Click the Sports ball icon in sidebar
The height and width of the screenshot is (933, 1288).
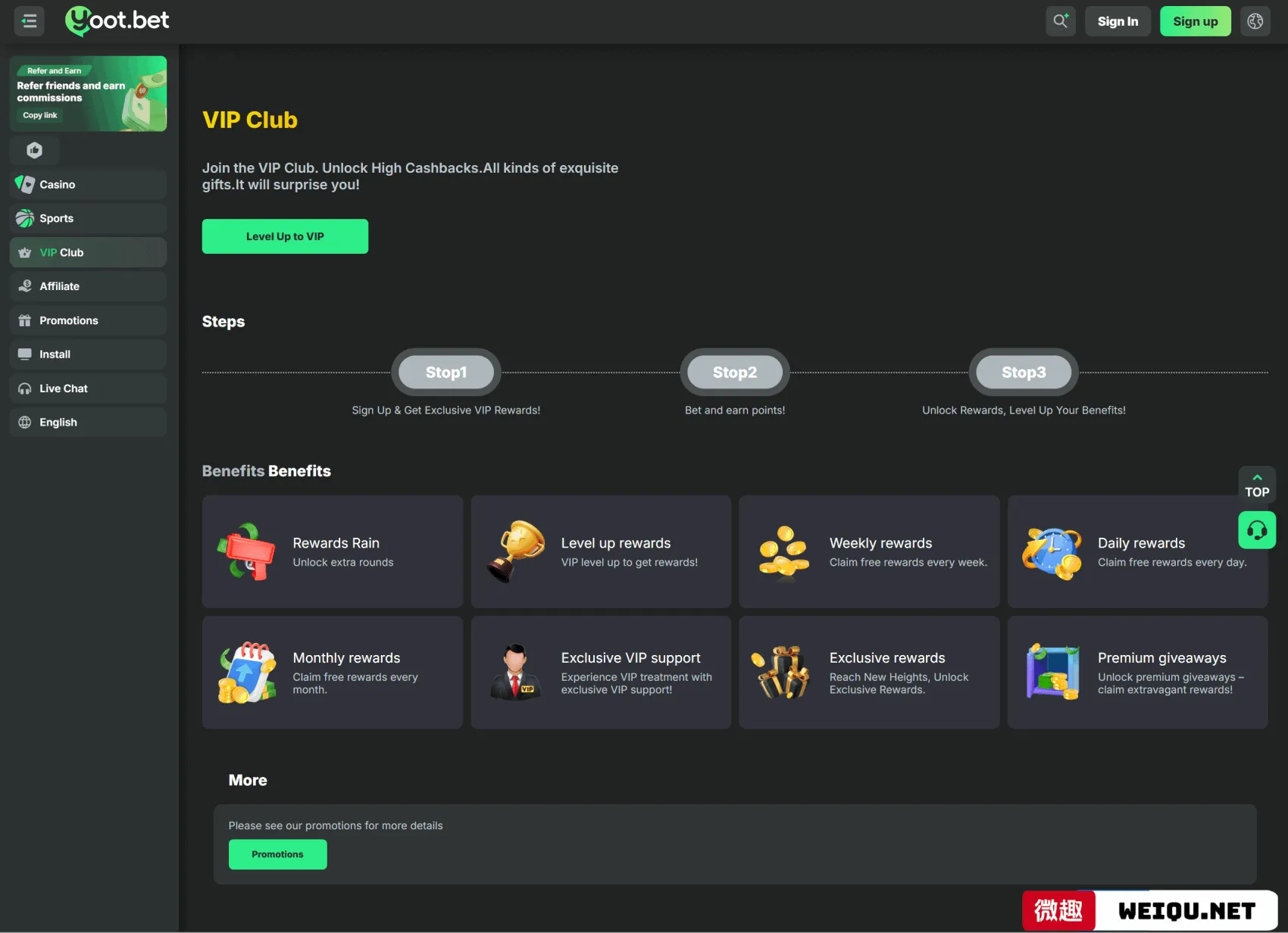click(x=25, y=218)
